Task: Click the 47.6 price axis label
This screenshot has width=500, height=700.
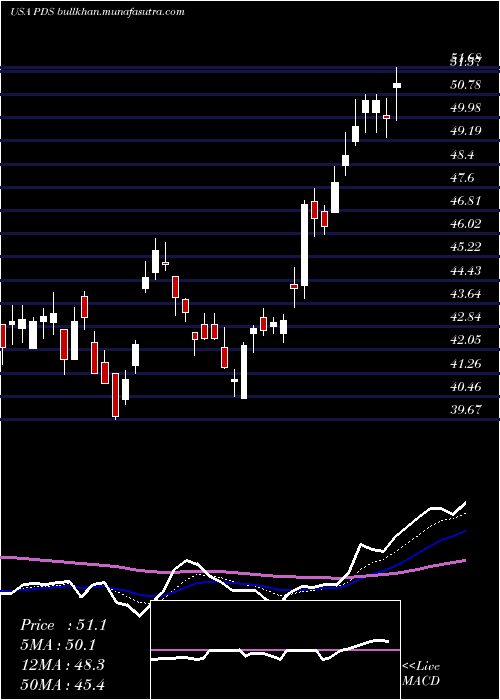Action: (463, 178)
